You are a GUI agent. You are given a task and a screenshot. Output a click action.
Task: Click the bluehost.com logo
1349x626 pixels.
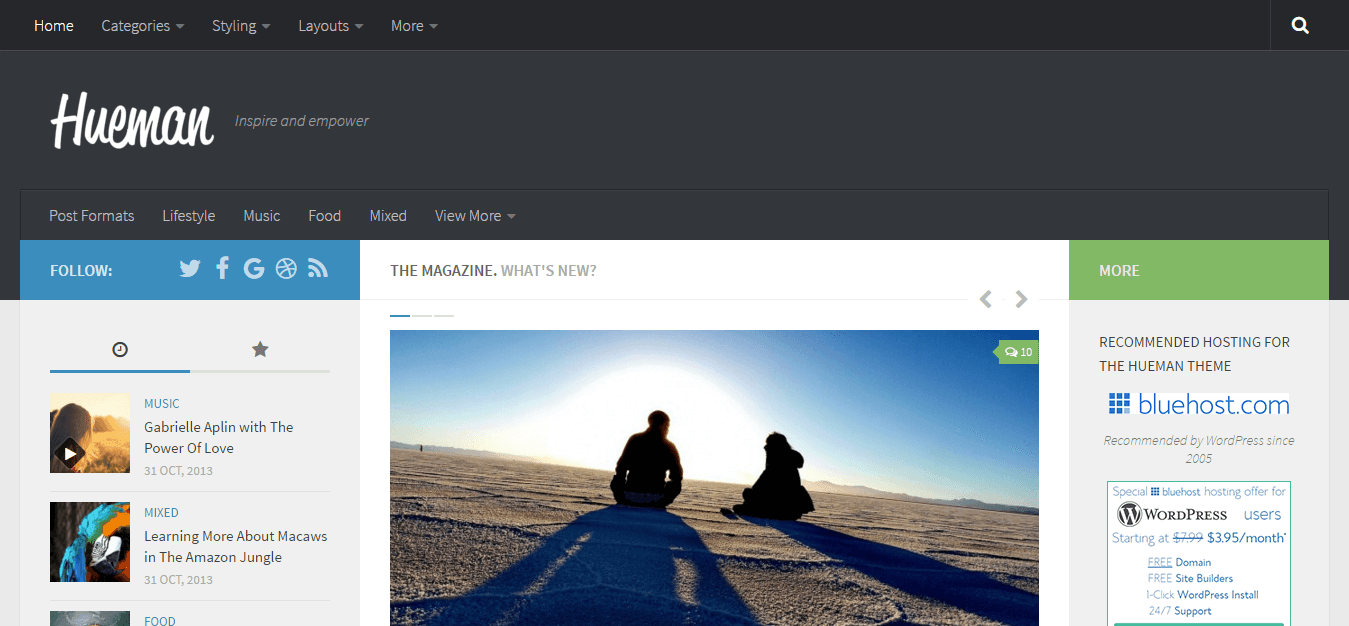1199,405
